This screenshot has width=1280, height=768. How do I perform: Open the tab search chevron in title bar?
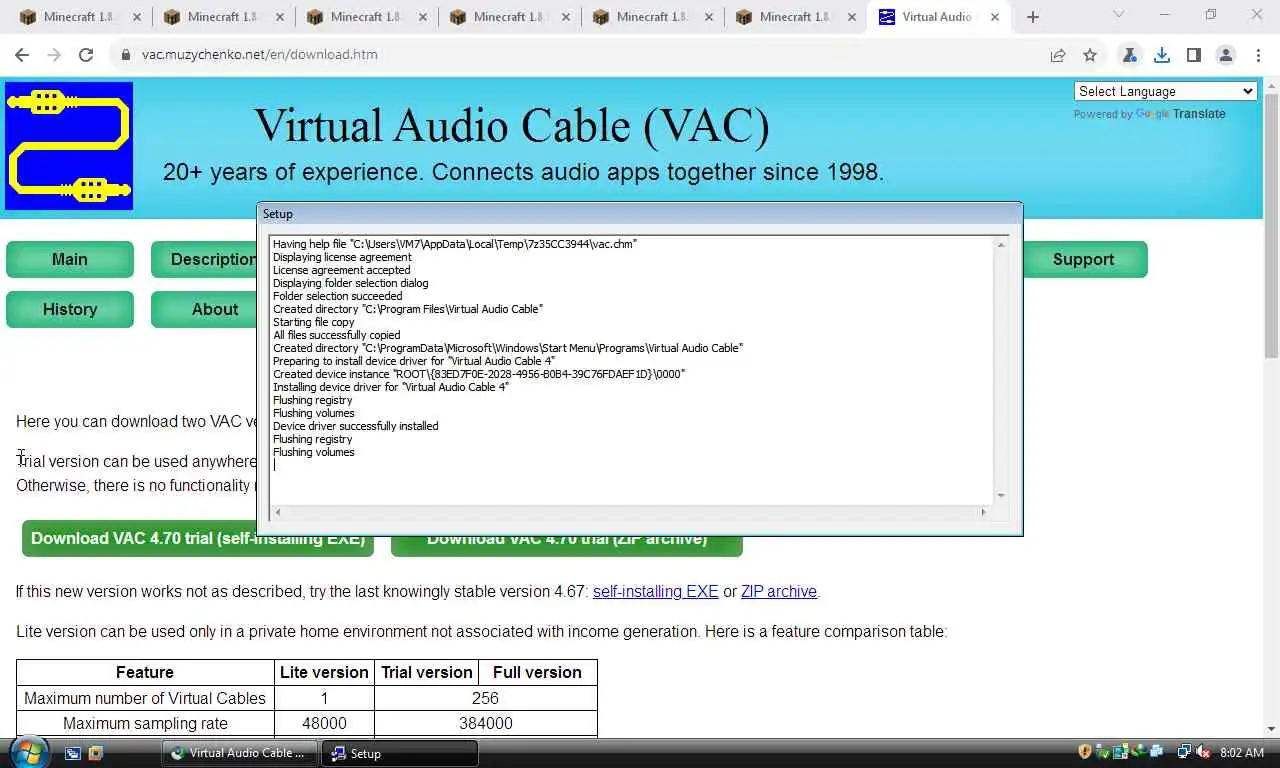1118,15
